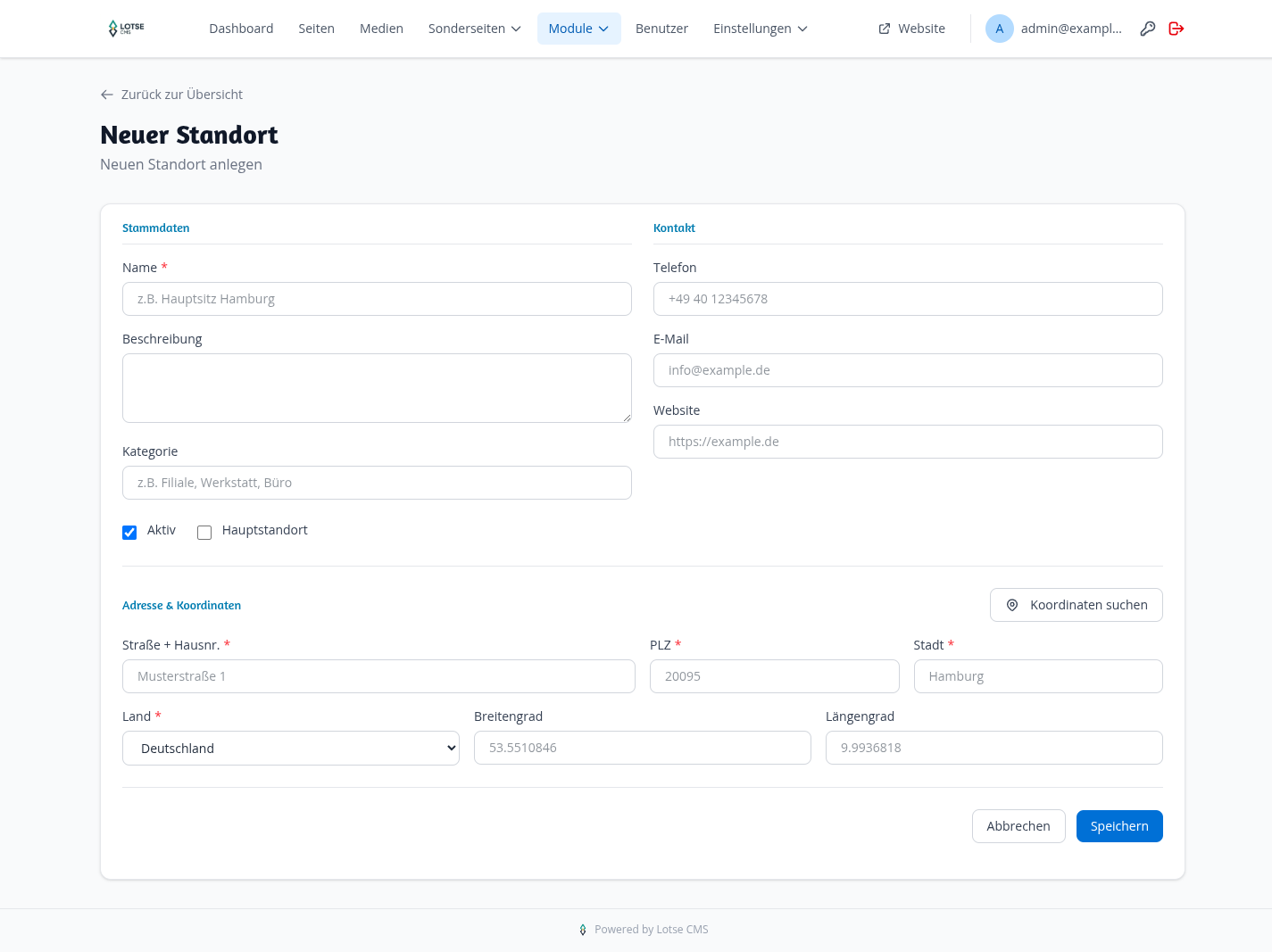This screenshot has width=1272, height=952.
Task: Focus the Stadt input field
Action: (x=1038, y=676)
